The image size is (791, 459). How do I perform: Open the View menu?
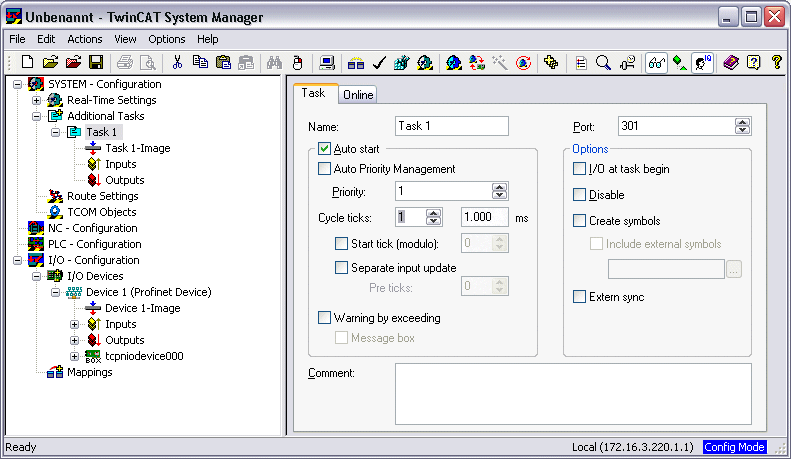[125, 39]
